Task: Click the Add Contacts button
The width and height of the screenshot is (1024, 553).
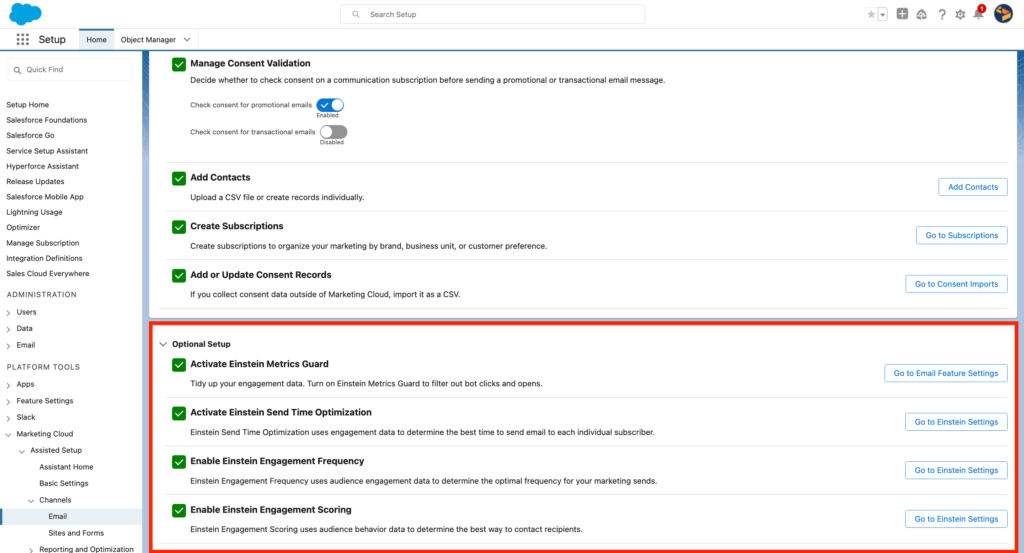Action: coord(972,187)
